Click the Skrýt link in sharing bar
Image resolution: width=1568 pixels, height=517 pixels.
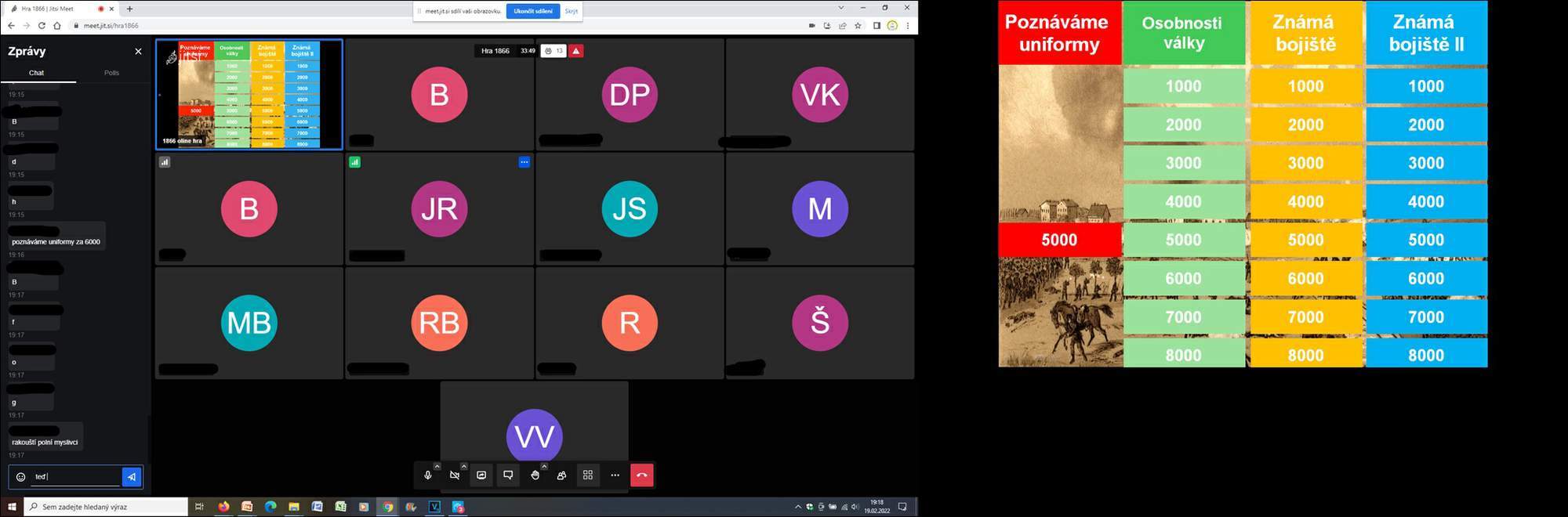572,11
